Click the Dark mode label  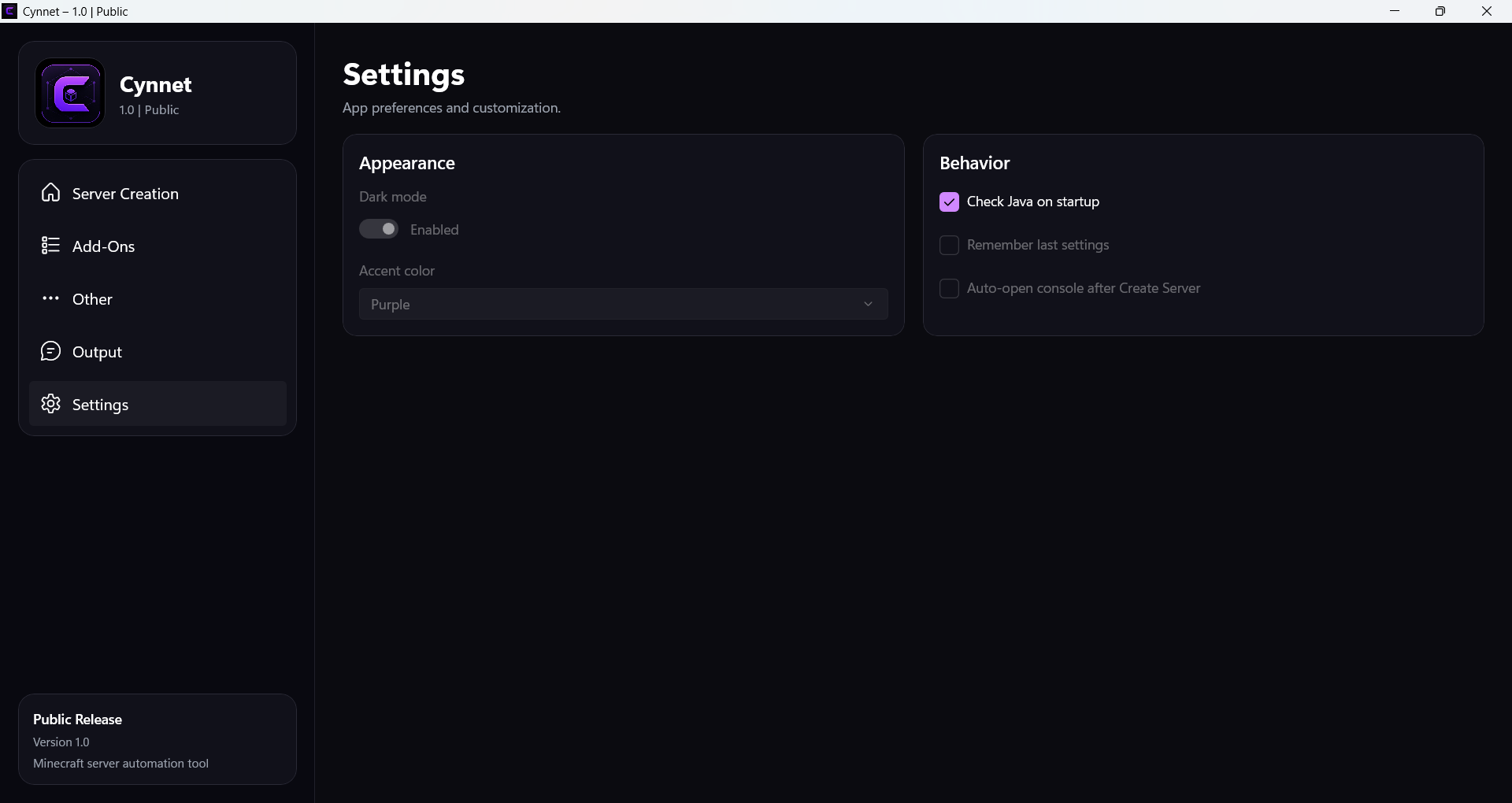coord(393,197)
